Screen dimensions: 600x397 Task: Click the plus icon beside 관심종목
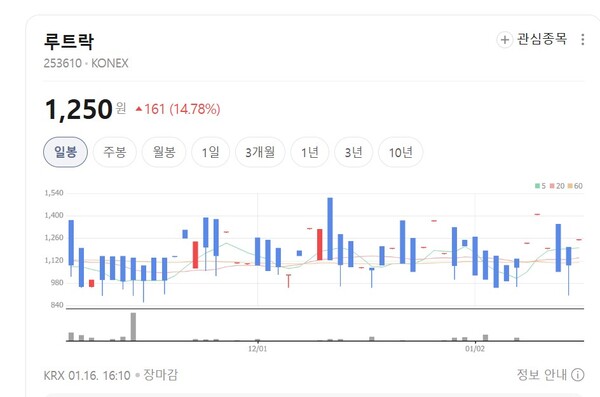click(505, 39)
